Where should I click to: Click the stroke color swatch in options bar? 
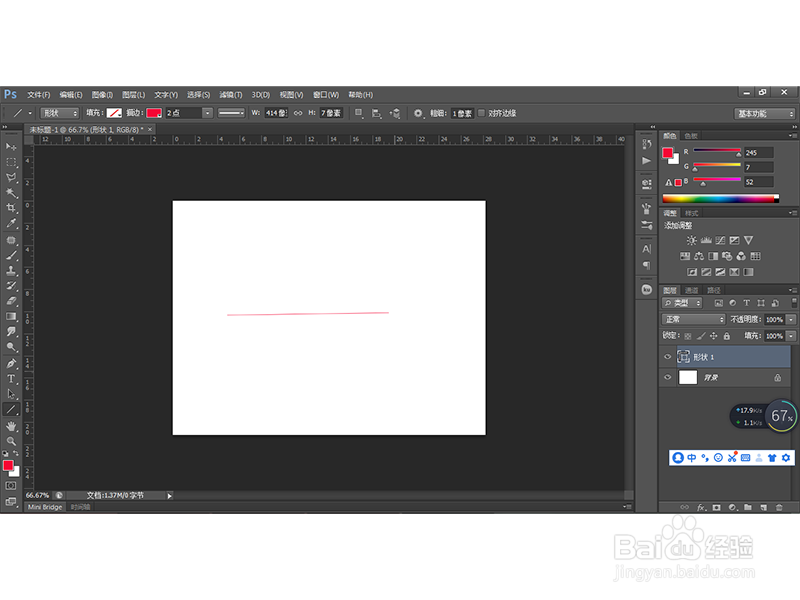click(154, 113)
